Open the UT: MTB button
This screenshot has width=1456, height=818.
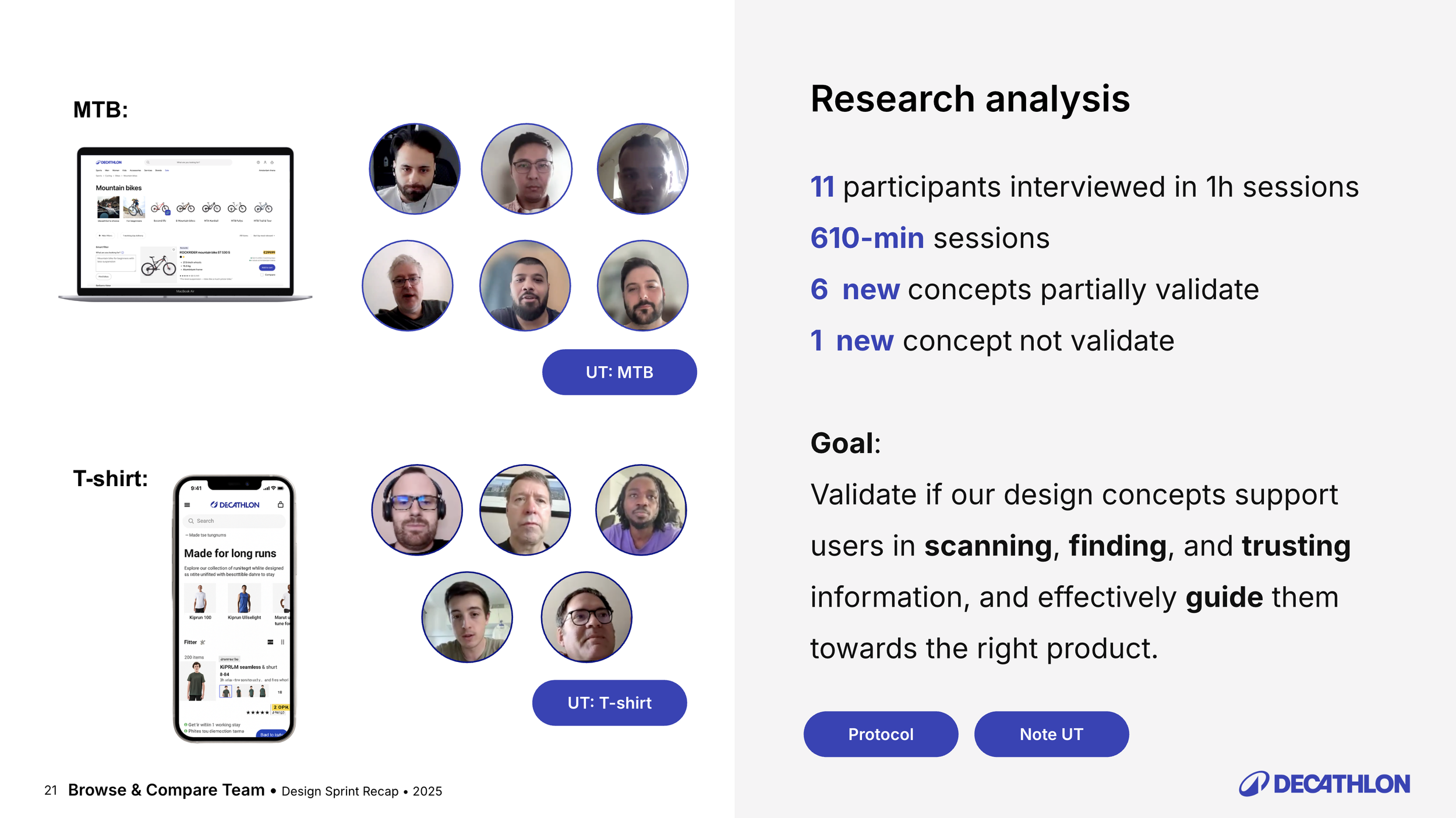(x=619, y=372)
